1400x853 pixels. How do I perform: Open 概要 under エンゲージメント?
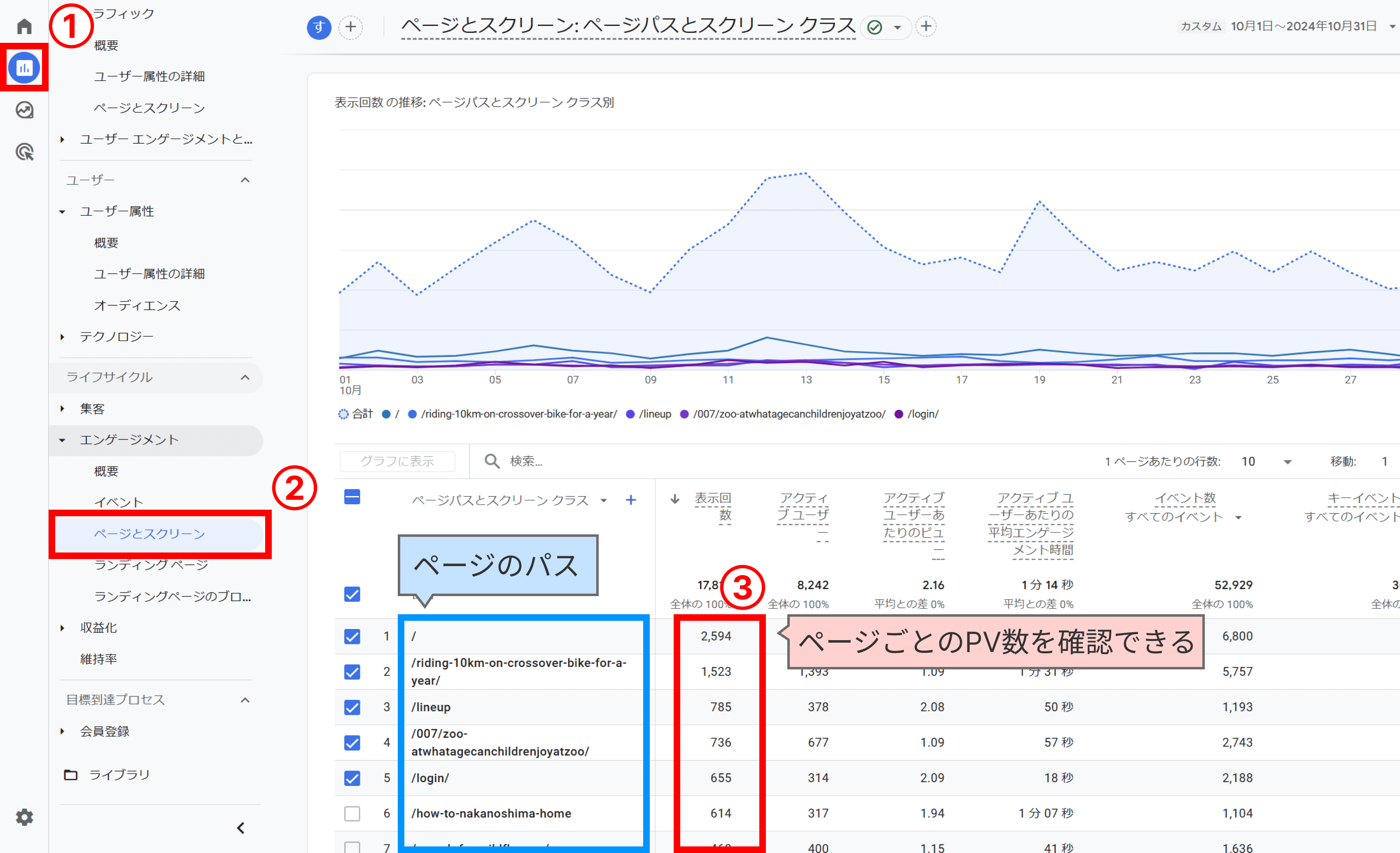pyautogui.click(x=106, y=471)
